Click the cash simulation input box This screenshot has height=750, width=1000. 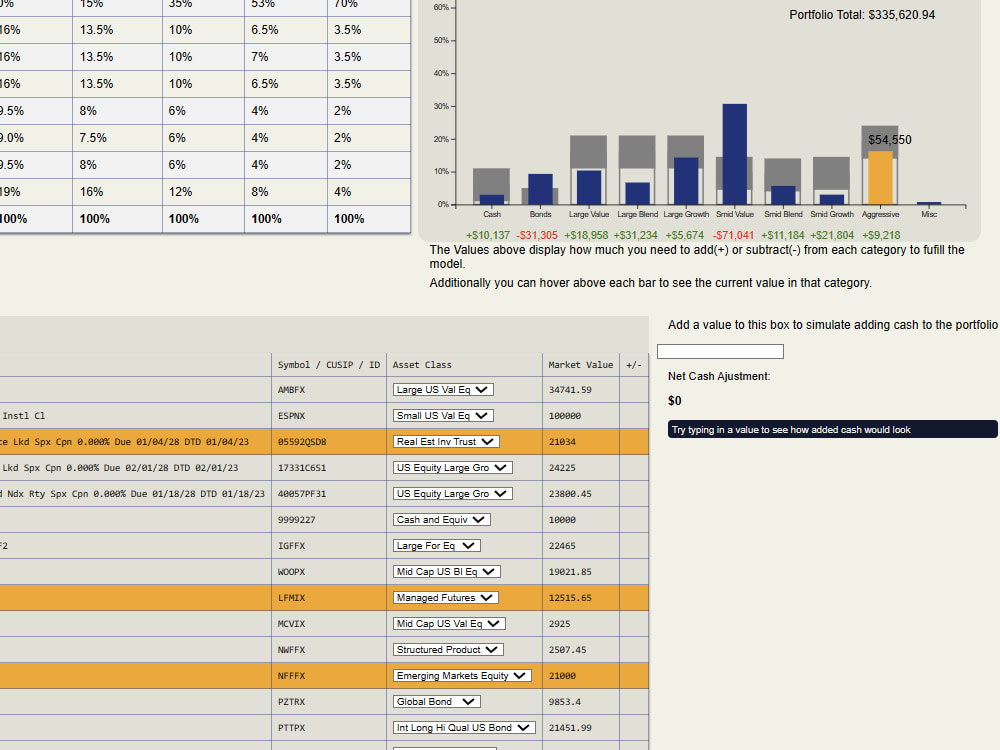click(x=721, y=351)
